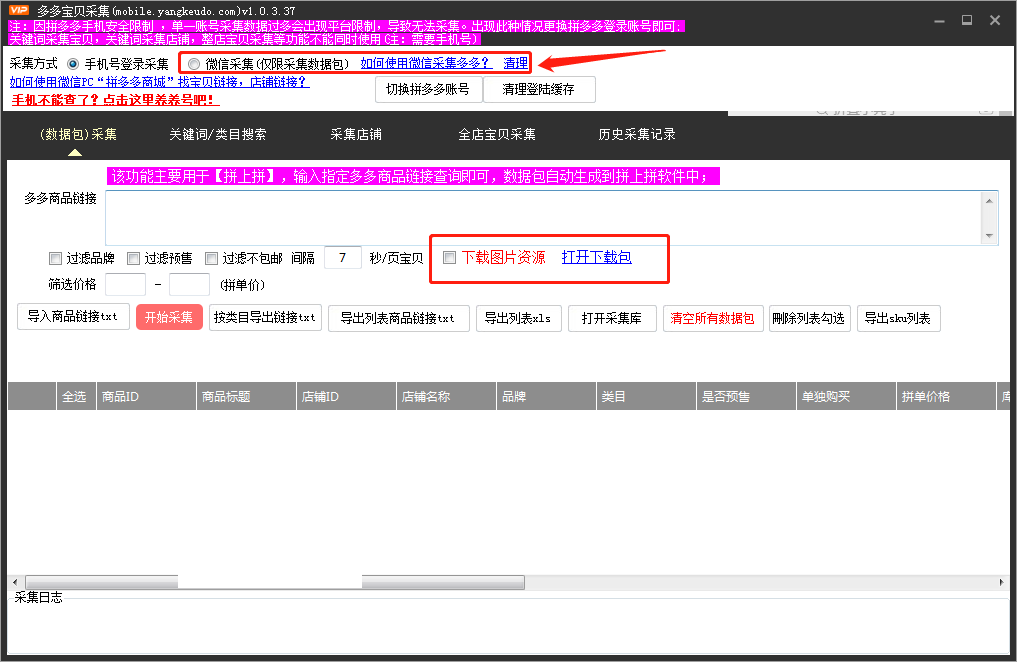Click the table horizontal scrollbar right arrow
Screen dimensions: 1017x662
1002,582
